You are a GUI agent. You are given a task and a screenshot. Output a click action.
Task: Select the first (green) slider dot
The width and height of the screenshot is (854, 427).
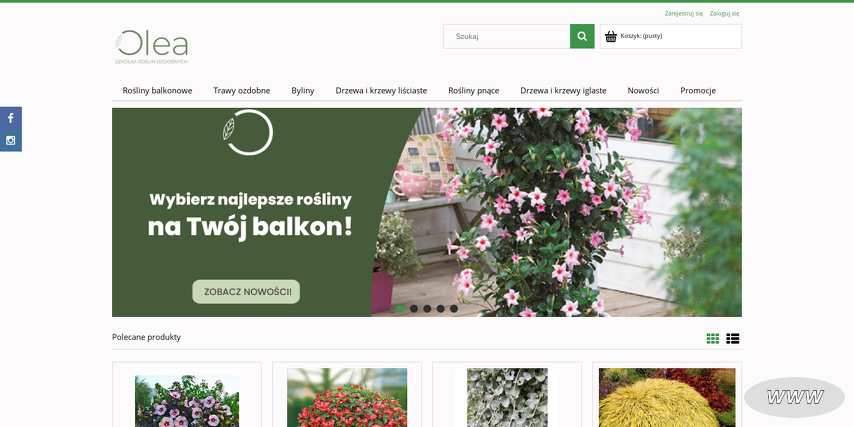401,309
